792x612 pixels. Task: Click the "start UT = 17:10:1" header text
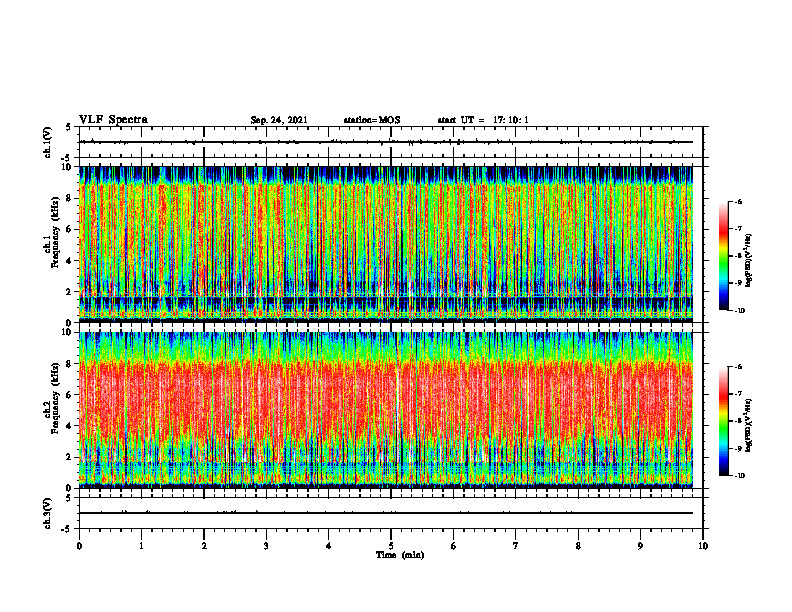pyautogui.click(x=483, y=120)
